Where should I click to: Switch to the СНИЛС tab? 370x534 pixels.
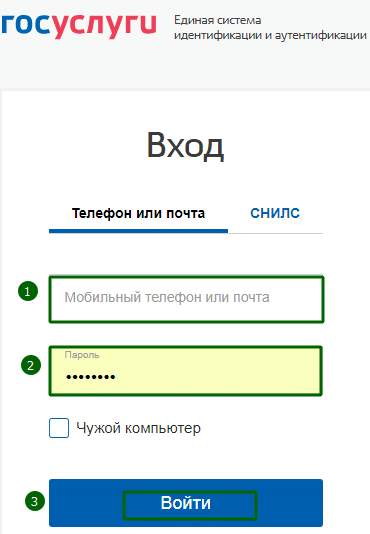275,213
